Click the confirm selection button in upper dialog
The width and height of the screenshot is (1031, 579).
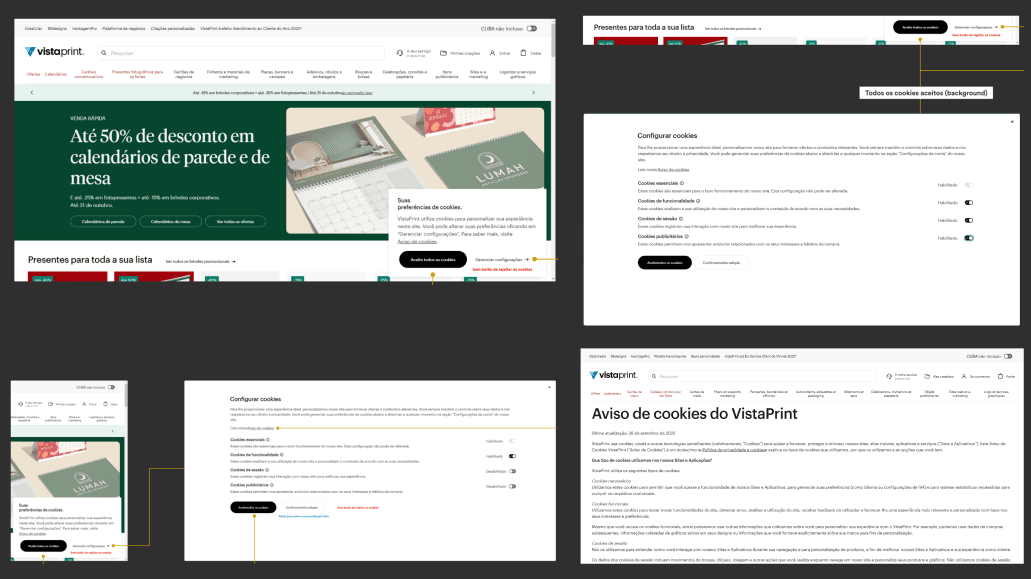[721, 263]
